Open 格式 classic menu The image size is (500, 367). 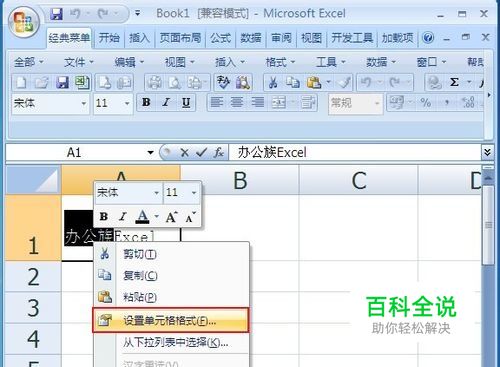[x=280, y=62]
